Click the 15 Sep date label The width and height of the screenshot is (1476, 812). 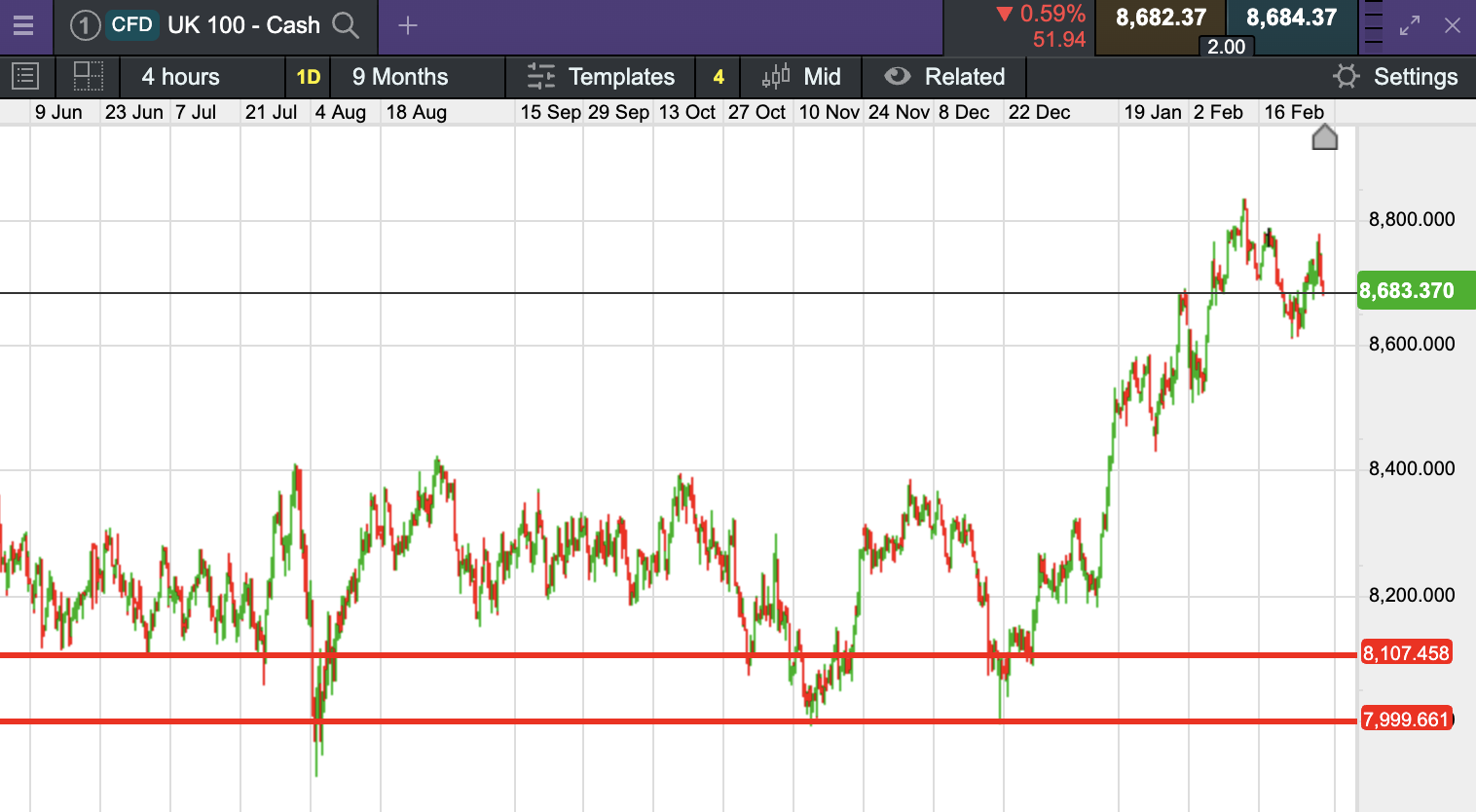[550, 112]
